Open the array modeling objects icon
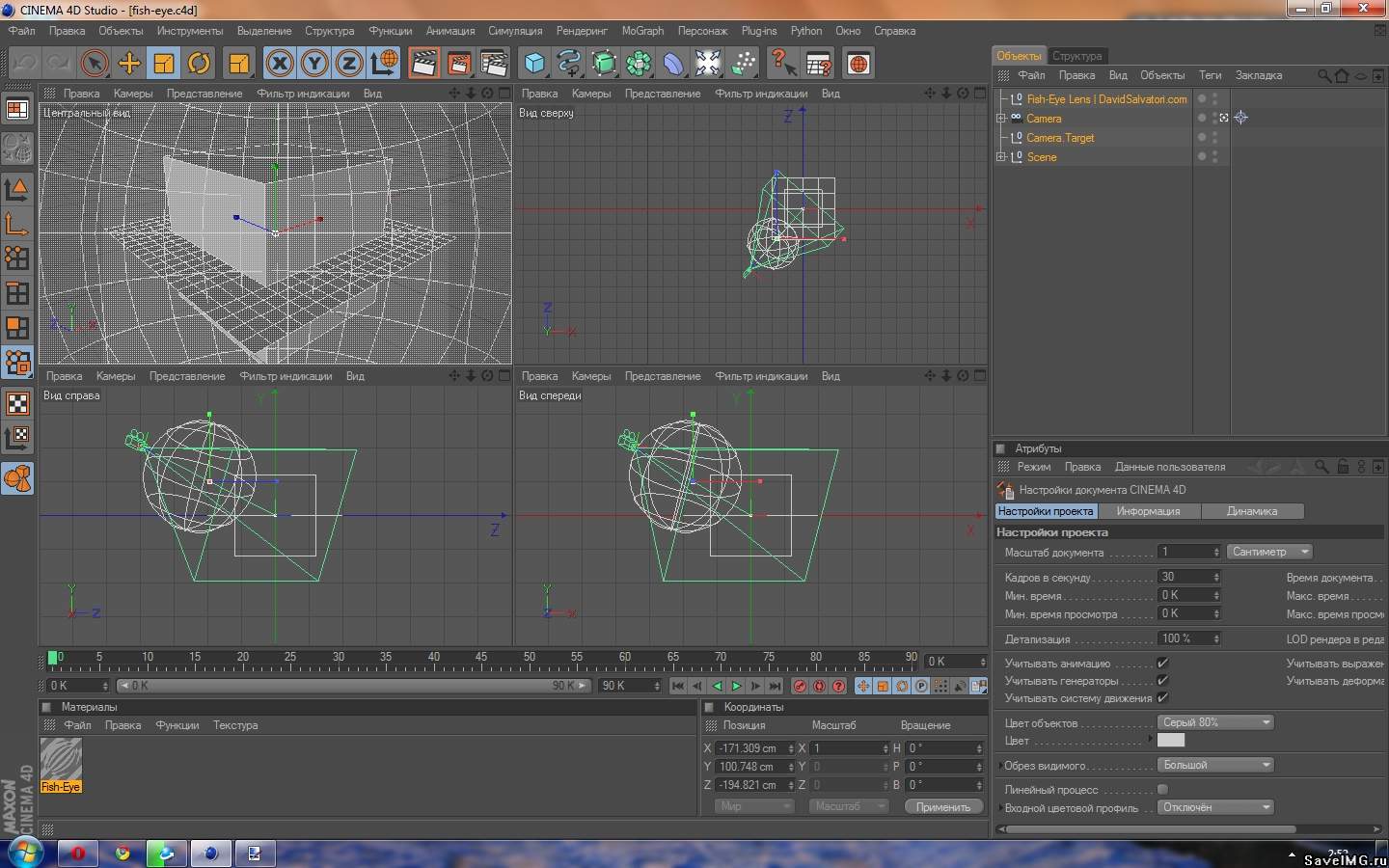This screenshot has height=868, width=1389. coord(639,64)
